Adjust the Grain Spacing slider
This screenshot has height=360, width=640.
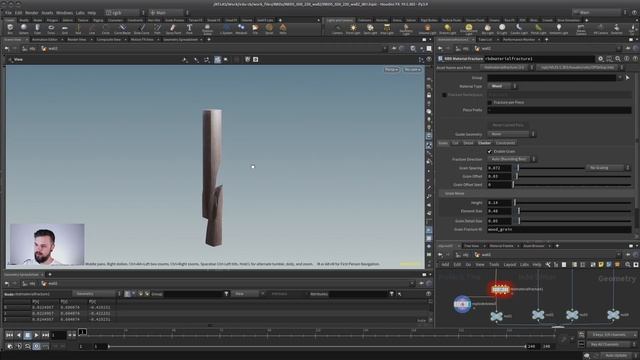(x=549, y=168)
